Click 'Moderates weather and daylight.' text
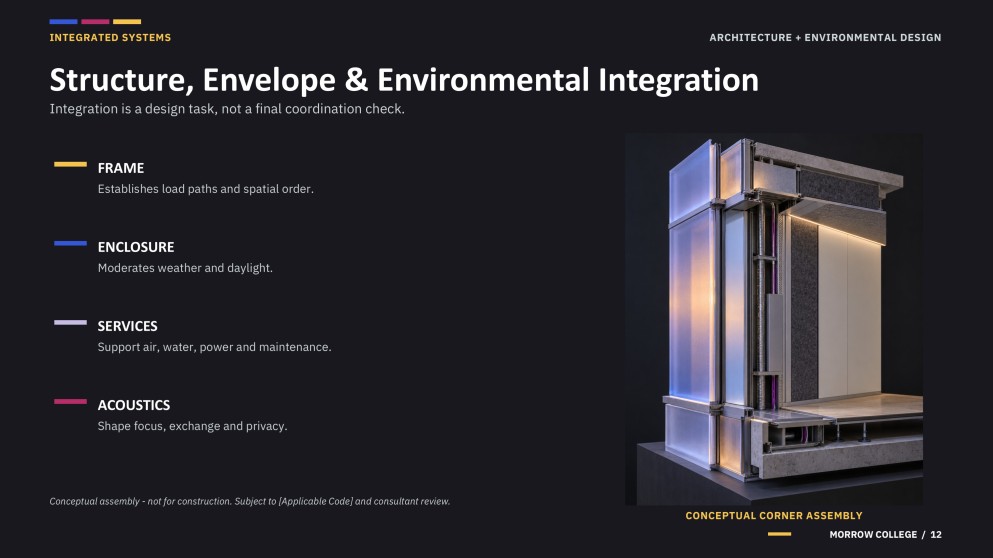 coord(185,268)
